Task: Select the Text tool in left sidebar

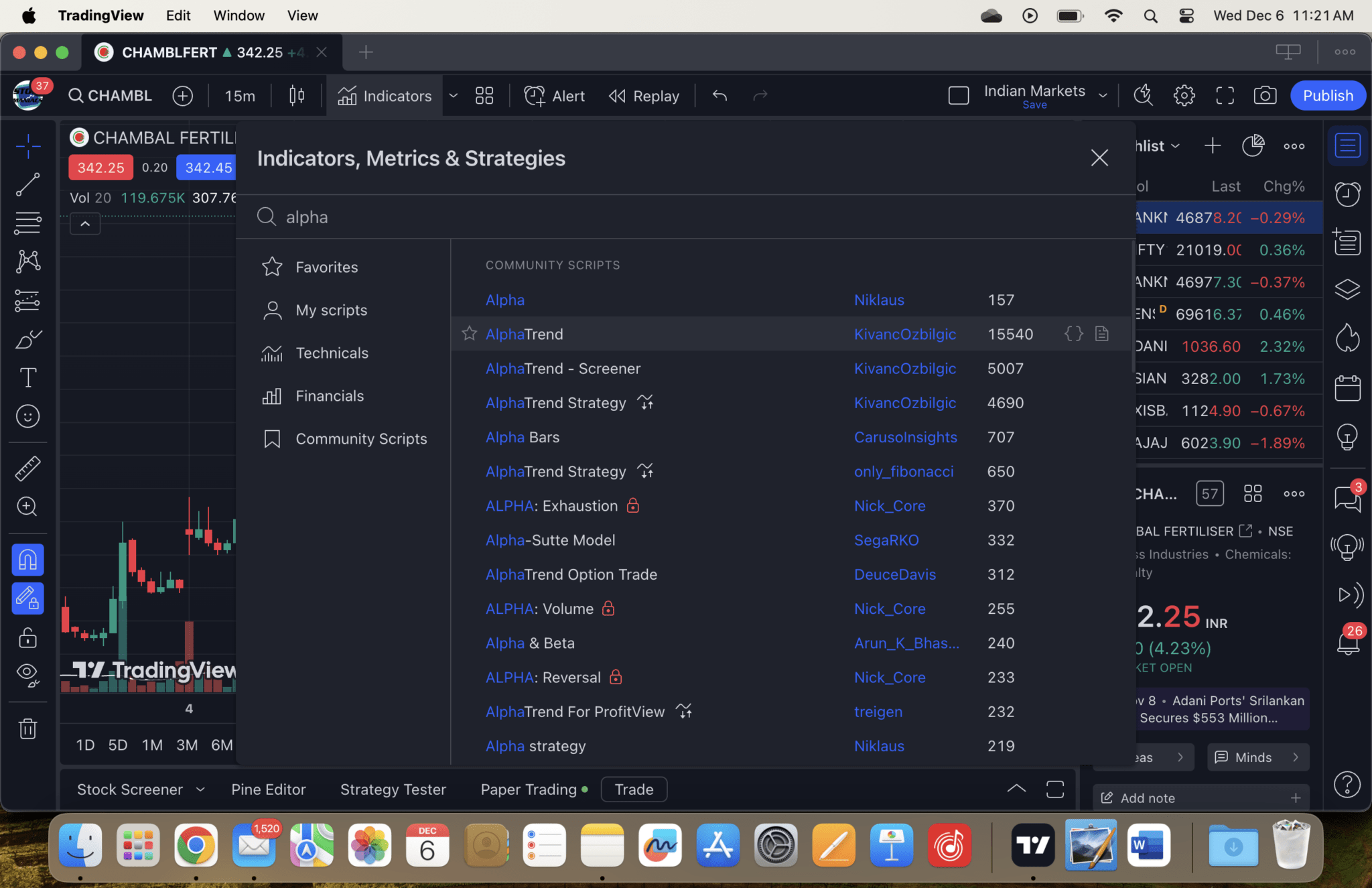Action: coord(27,377)
